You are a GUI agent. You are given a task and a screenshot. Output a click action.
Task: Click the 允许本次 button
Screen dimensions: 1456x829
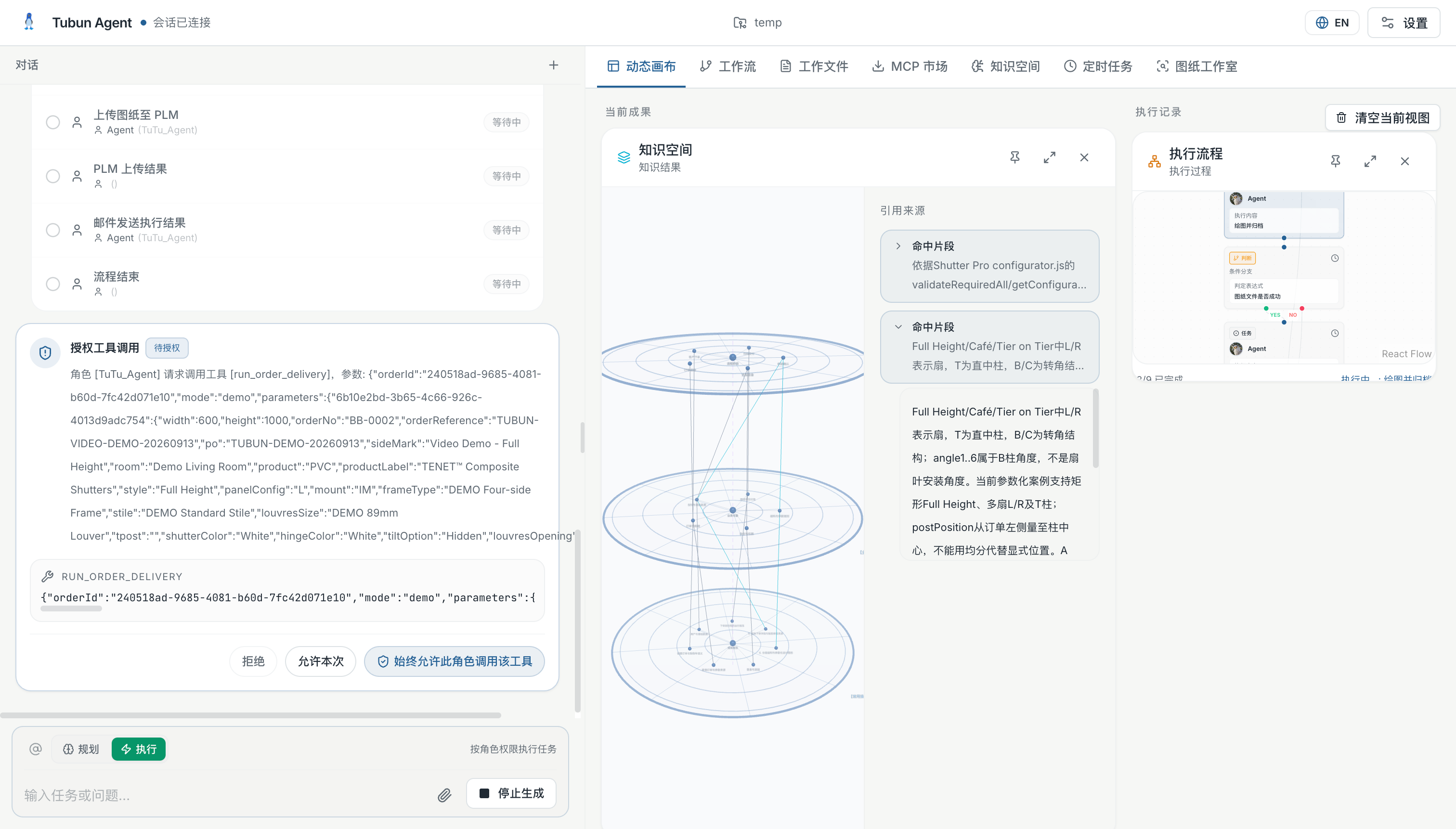click(x=321, y=661)
